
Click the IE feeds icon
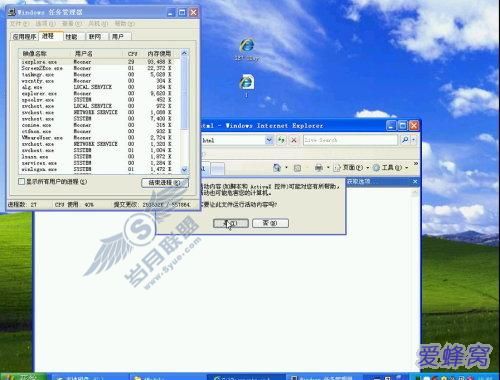(x=297, y=168)
